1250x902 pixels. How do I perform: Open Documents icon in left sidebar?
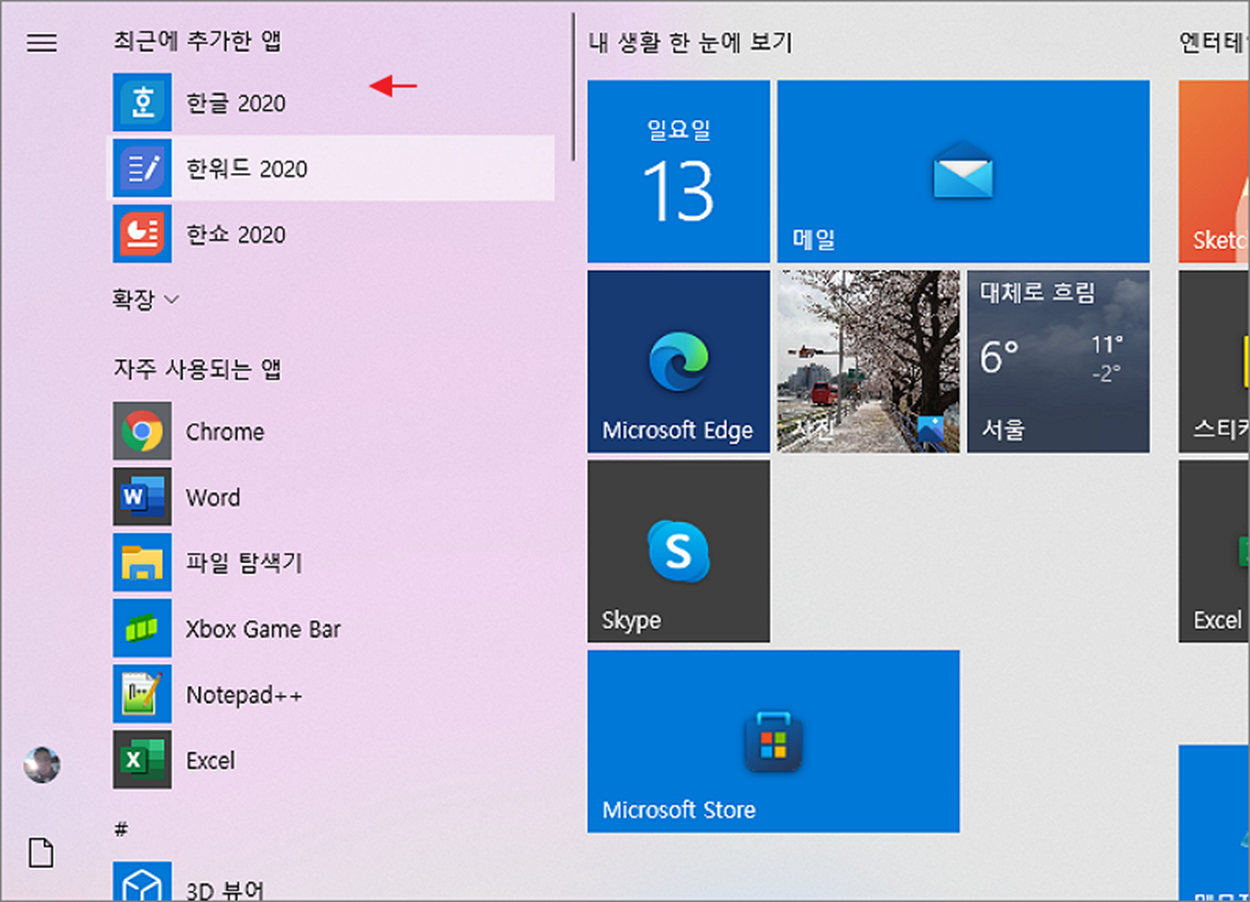(x=41, y=853)
